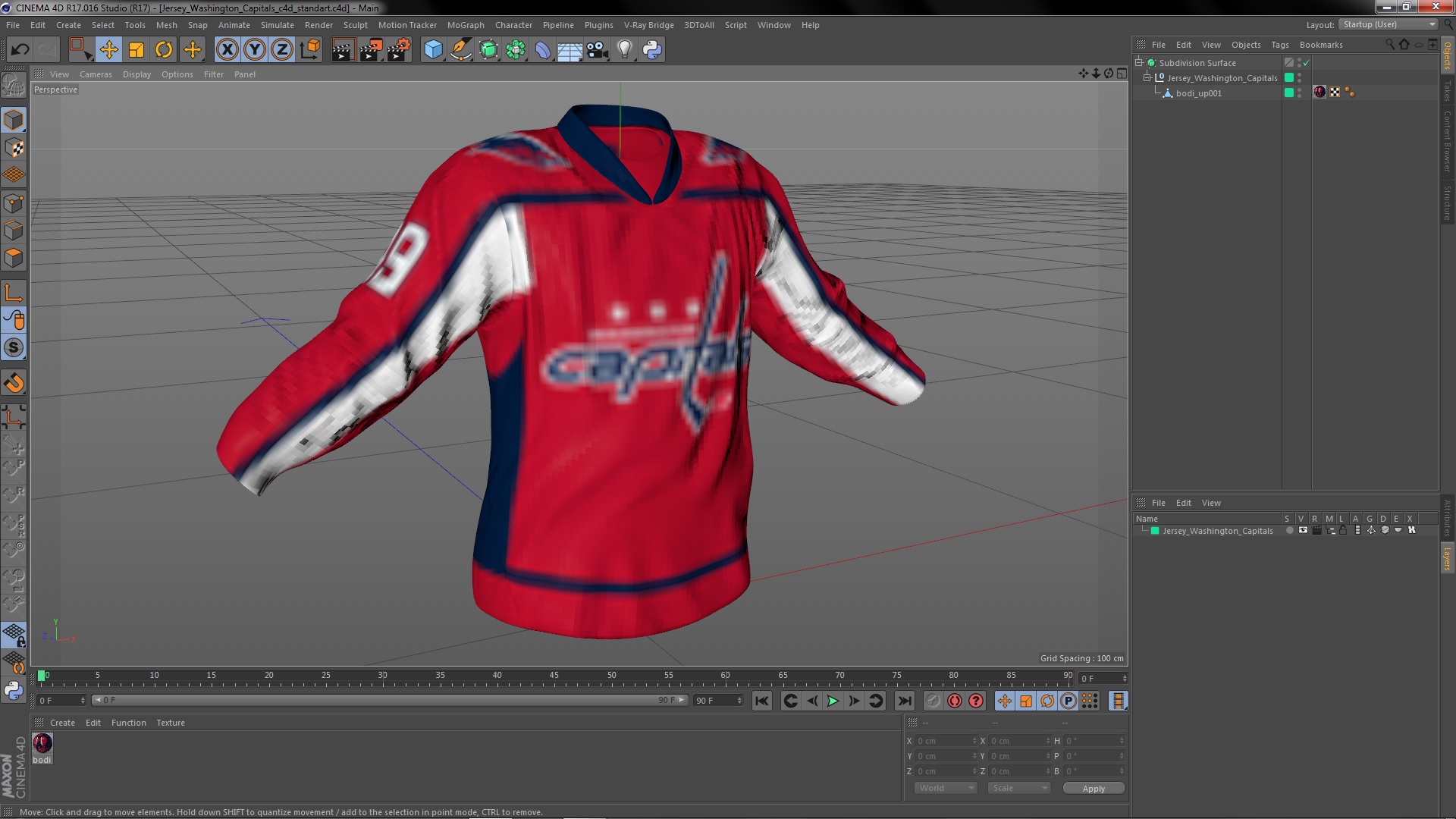
Task: Toggle Jersey_Washington_Capitals layer lock icon
Action: [x=1343, y=531]
